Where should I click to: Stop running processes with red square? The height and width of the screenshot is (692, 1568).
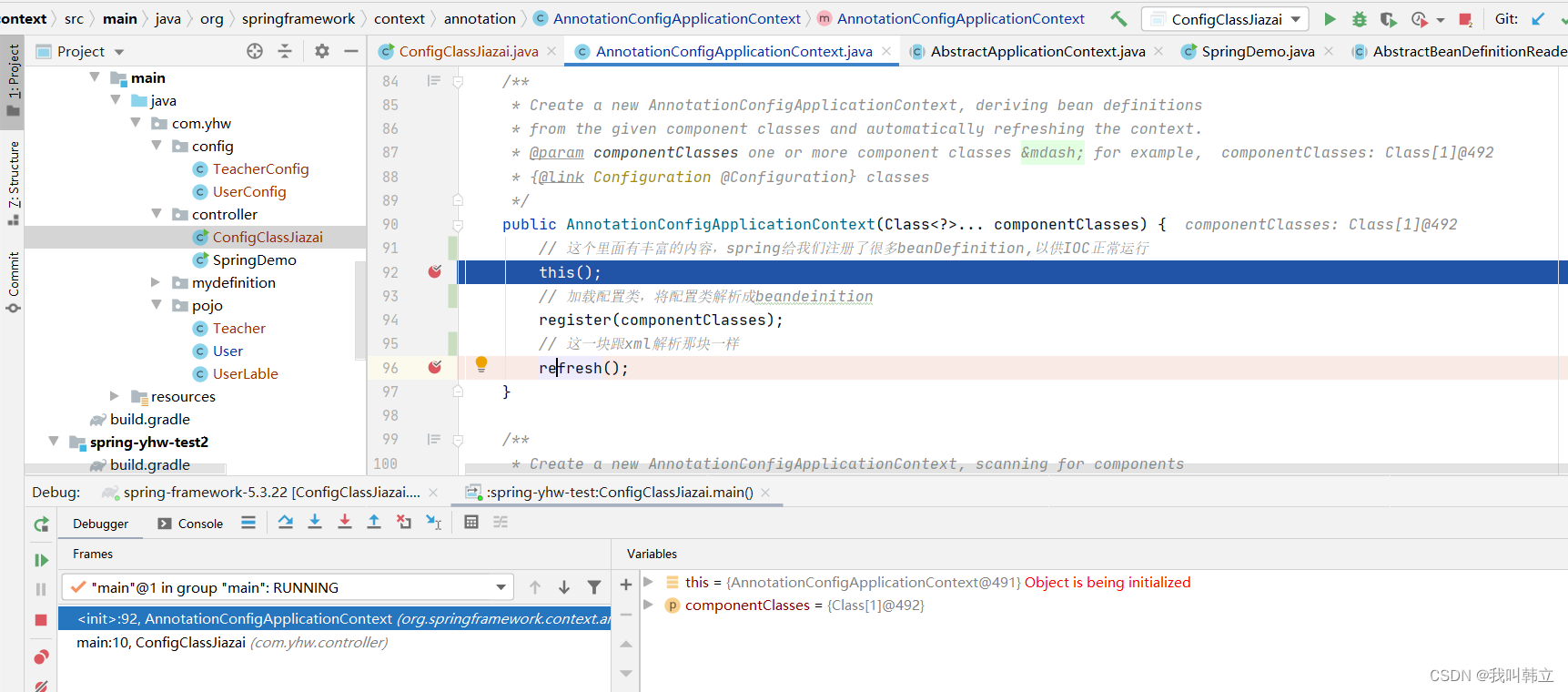pos(1465,18)
